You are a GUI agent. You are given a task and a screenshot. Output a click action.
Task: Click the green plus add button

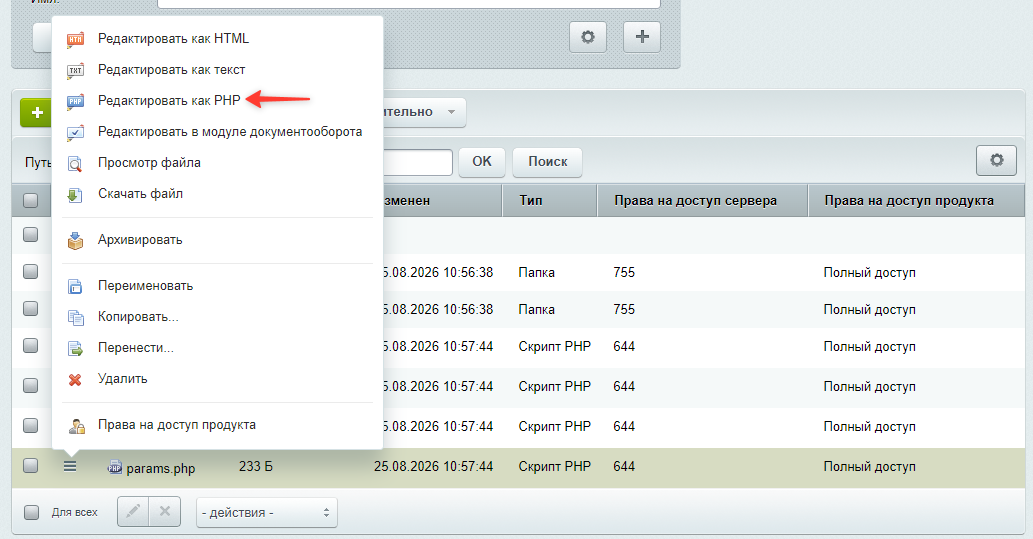(37, 113)
